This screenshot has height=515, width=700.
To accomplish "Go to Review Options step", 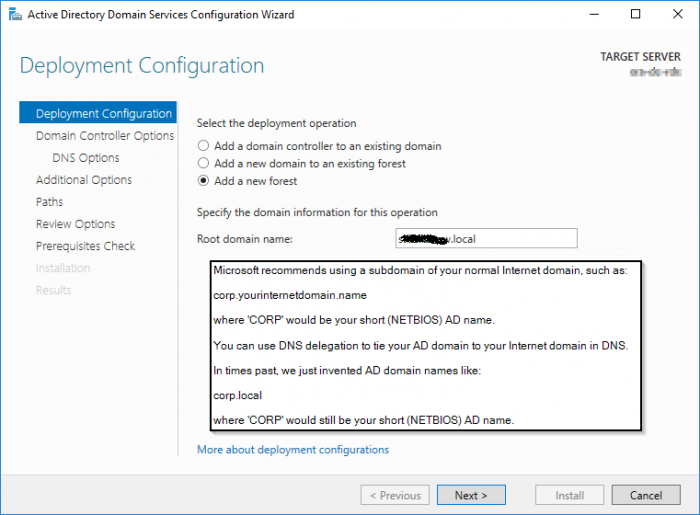I will [x=75, y=224].
